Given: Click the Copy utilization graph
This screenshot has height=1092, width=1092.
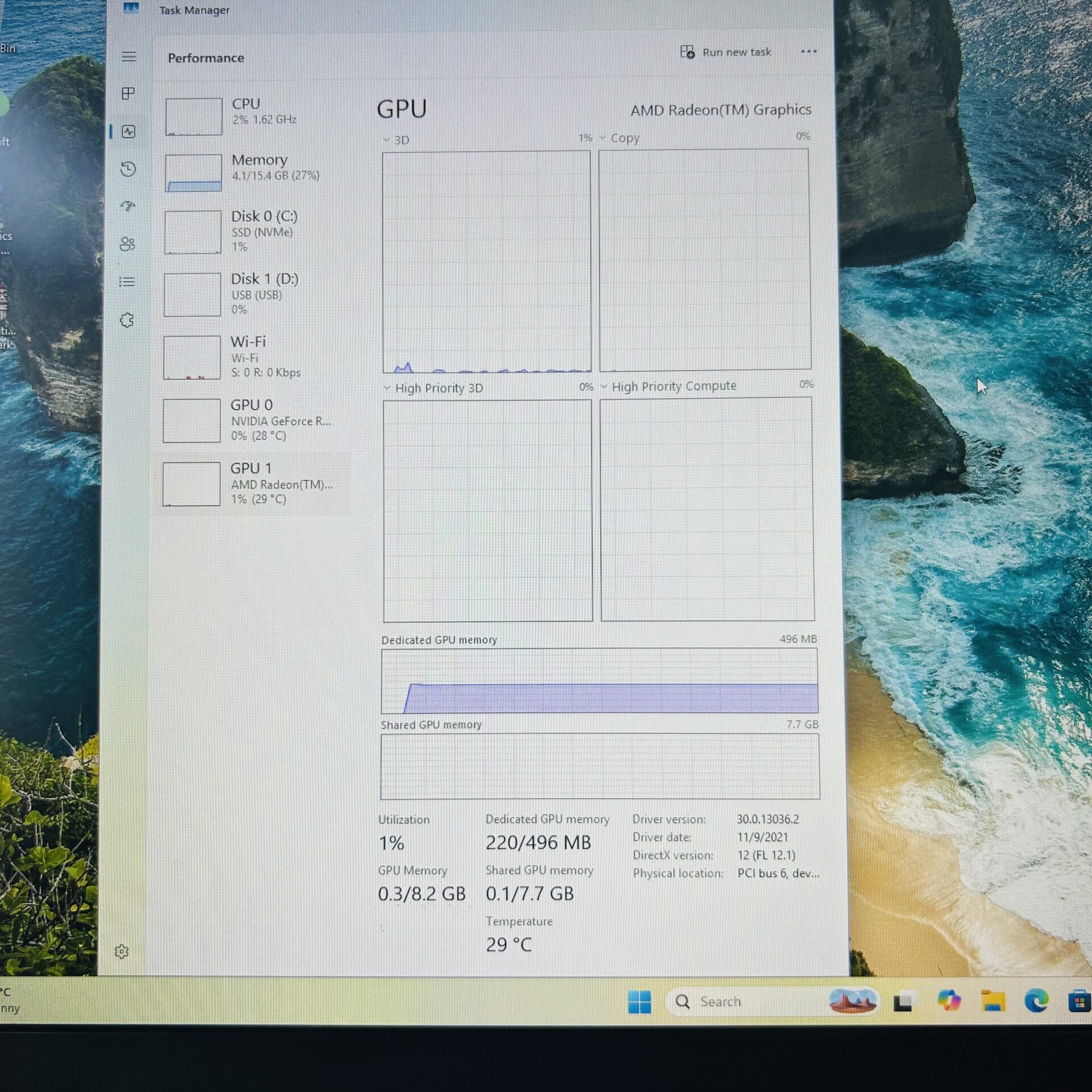Looking at the screenshot, I should coord(705,260).
